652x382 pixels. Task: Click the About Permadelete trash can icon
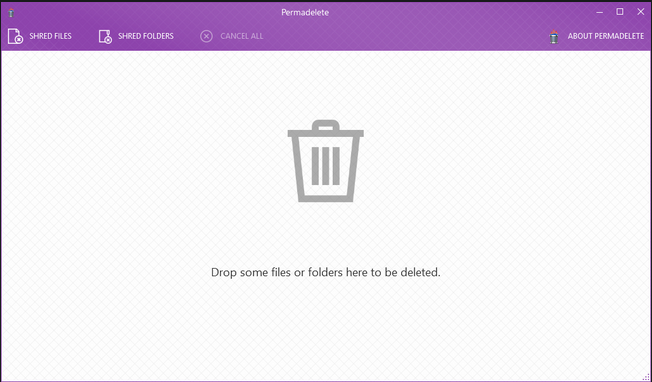coord(554,37)
